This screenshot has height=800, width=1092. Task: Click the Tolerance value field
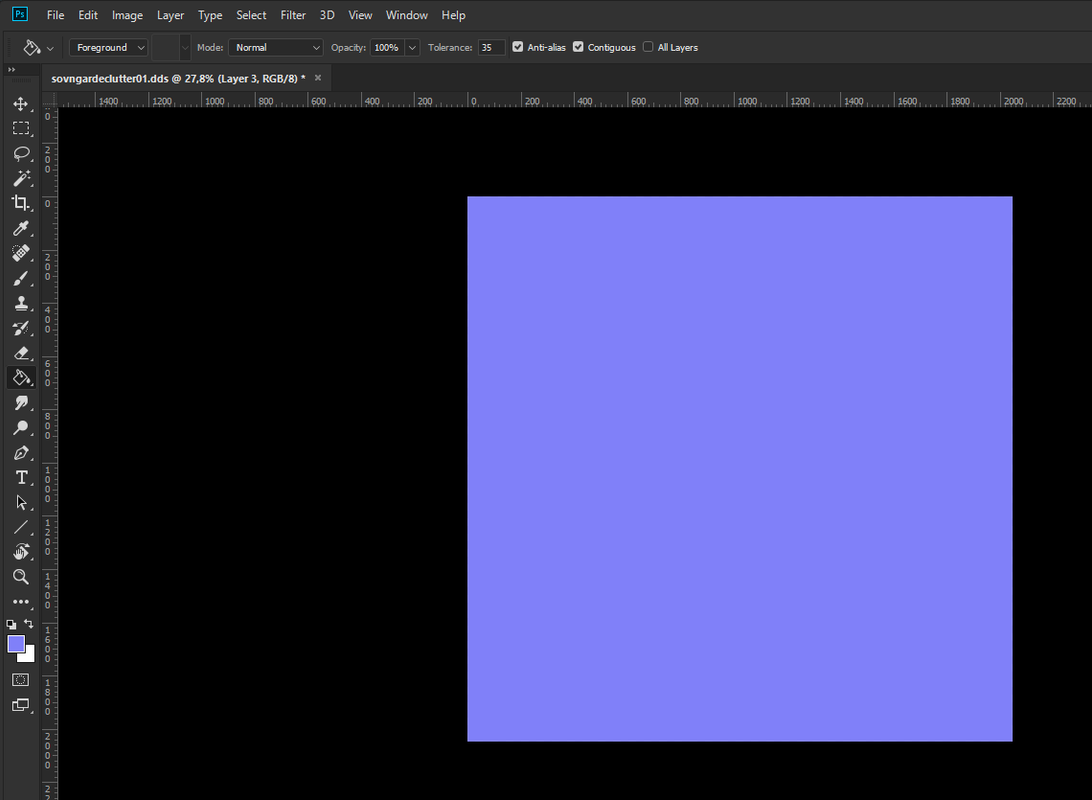tap(491, 47)
